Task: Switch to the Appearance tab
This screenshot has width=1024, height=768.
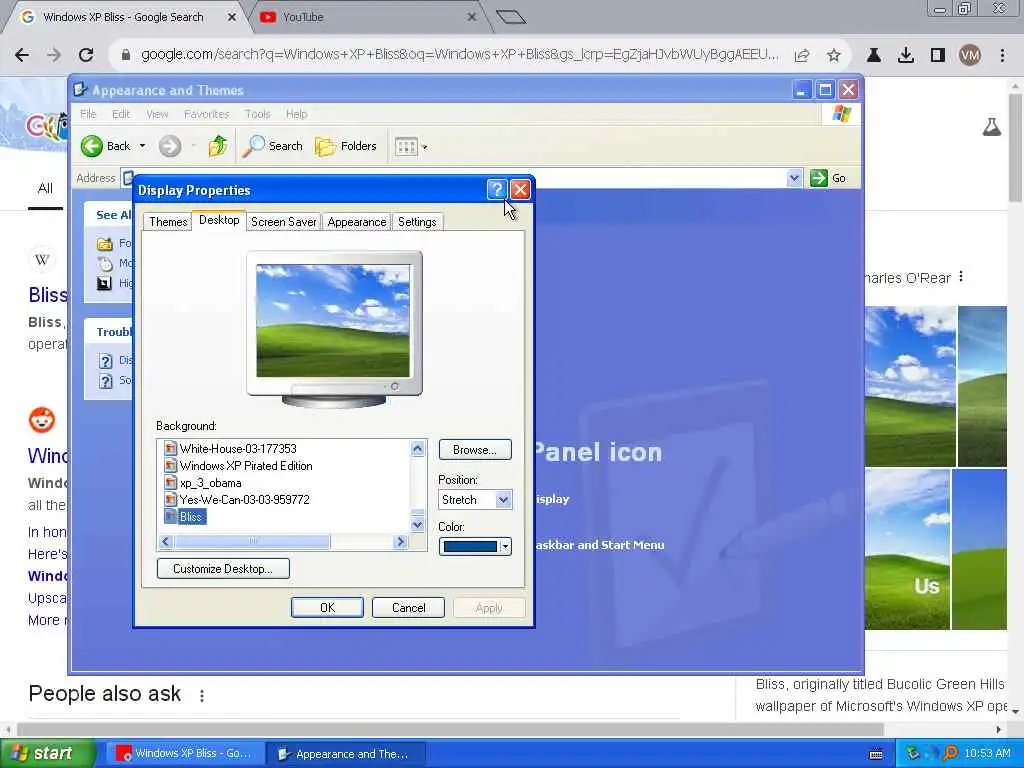Action: (357, 222)
